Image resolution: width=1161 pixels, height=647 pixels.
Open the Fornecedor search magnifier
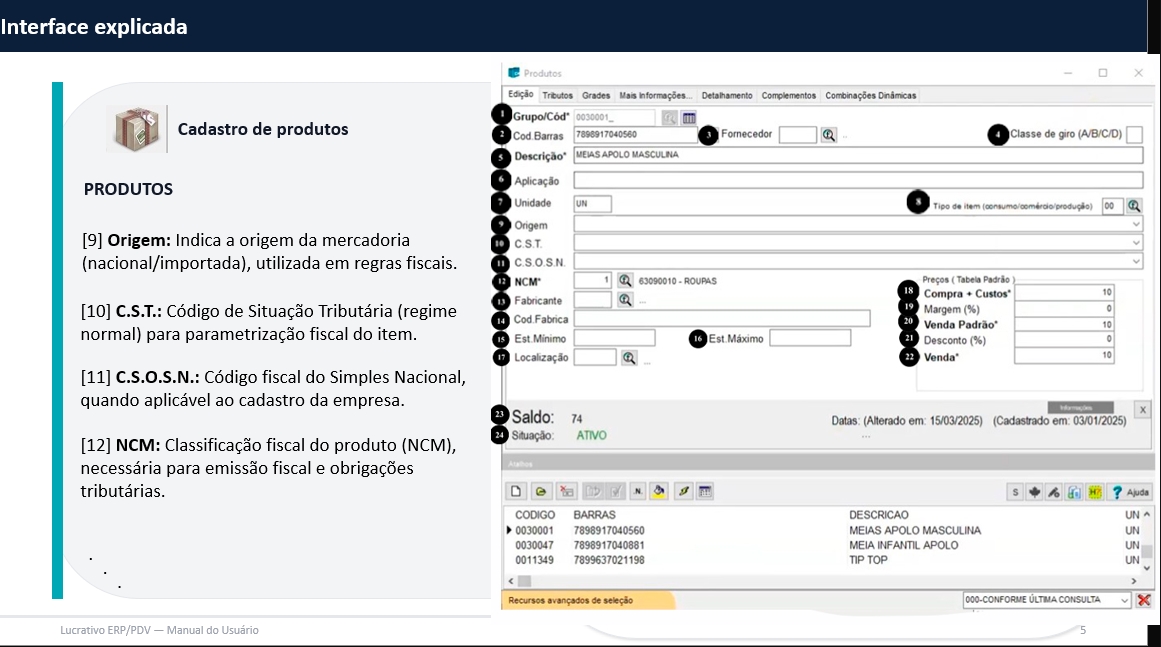tap(828, 135)
